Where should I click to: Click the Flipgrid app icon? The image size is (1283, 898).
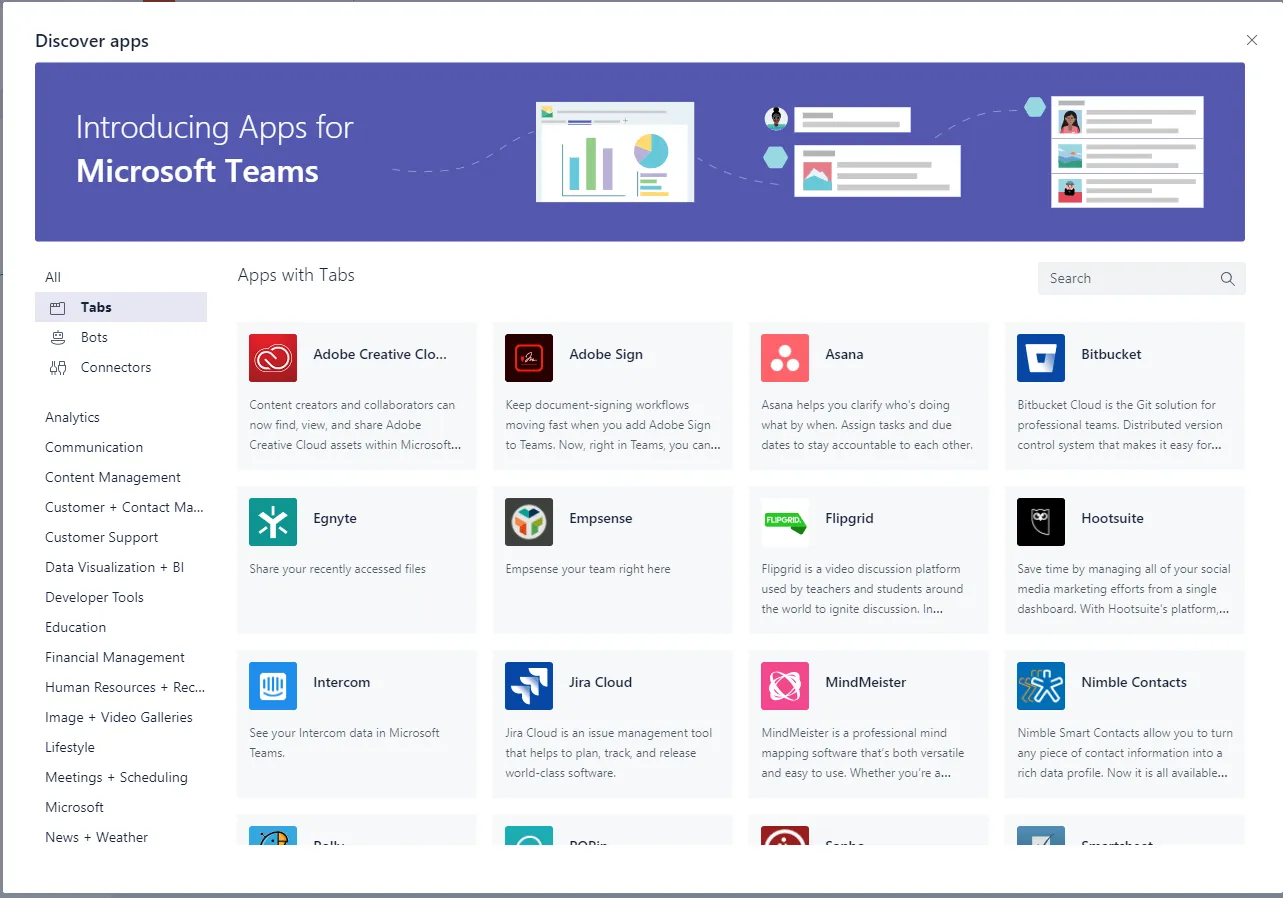[785, 522]
